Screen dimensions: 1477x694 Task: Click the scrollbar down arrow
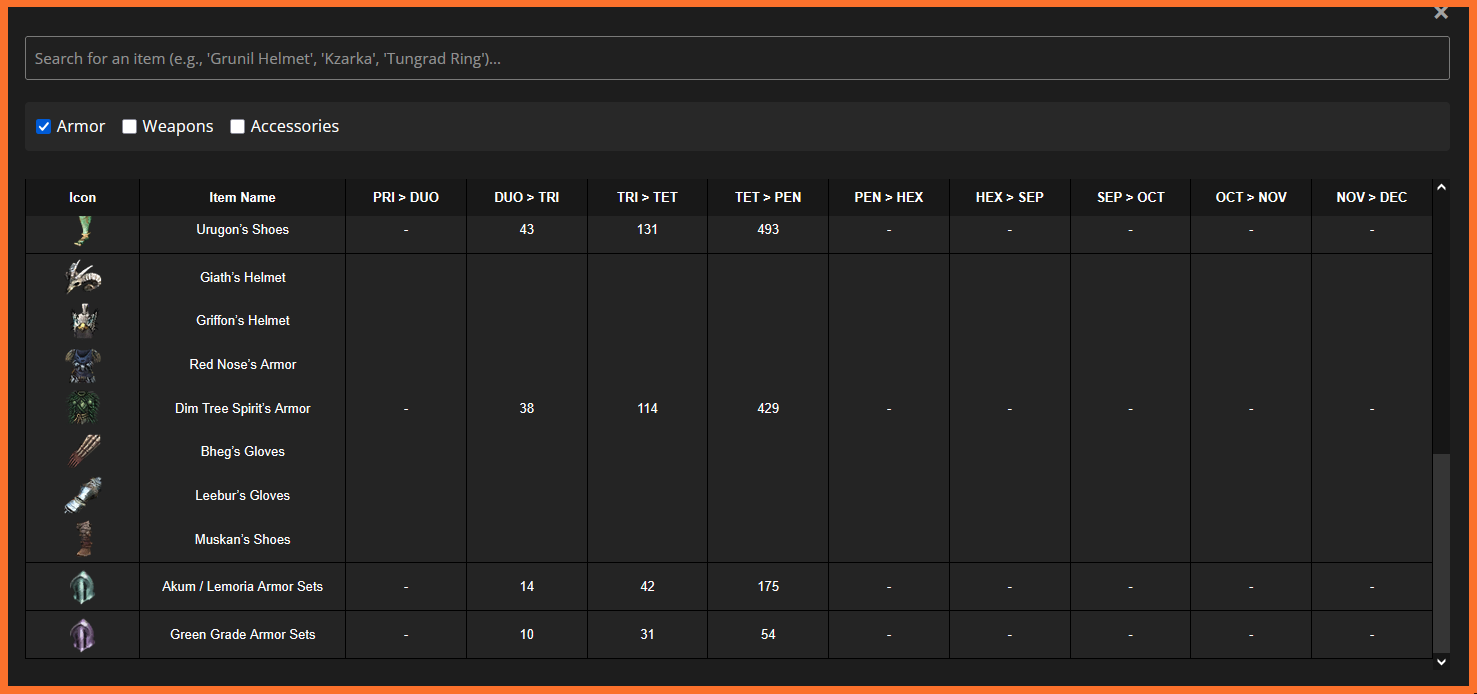click(x=1441, y=661)
